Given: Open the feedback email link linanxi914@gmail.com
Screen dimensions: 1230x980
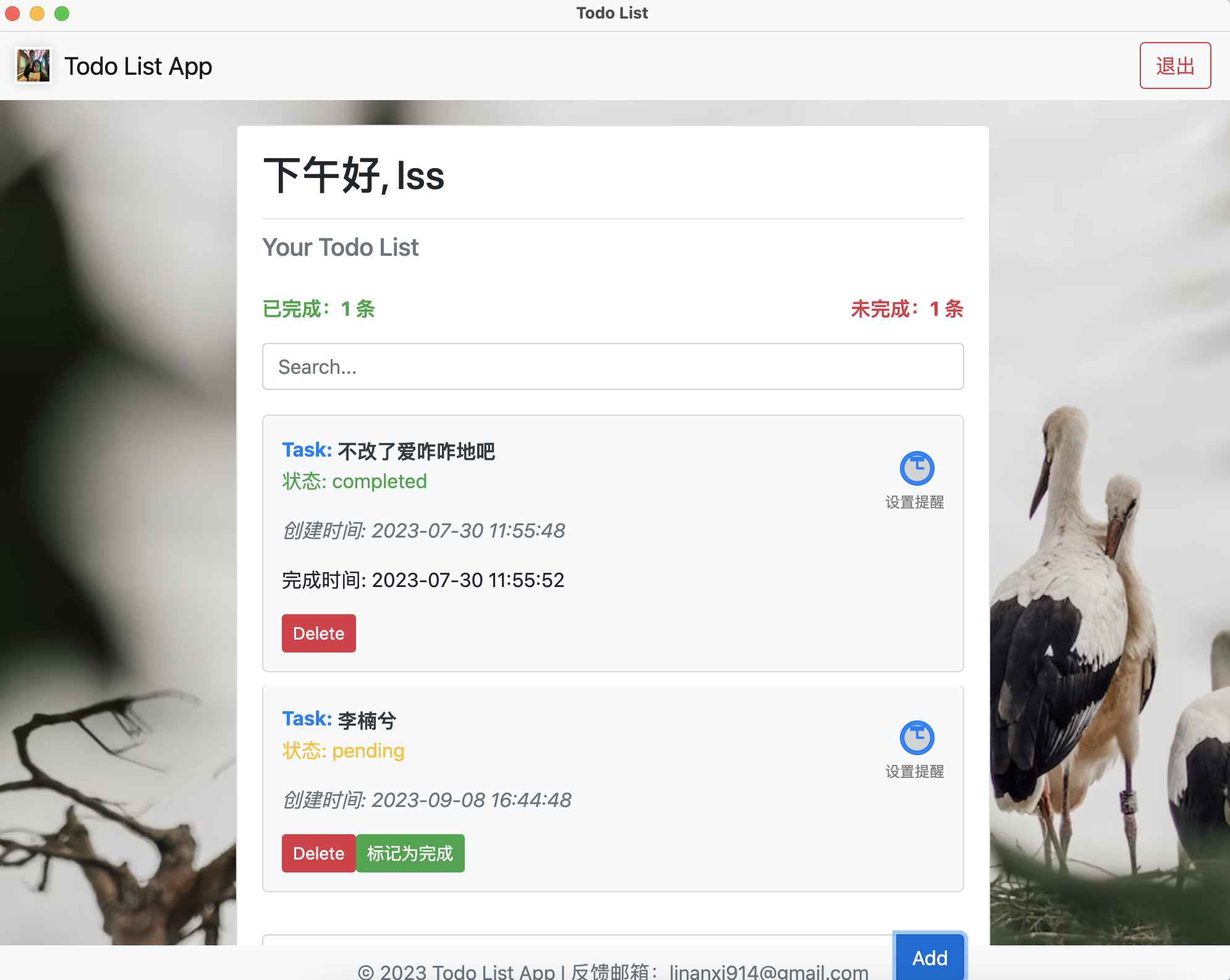Looking at the screenshot, I should (770, 971).
